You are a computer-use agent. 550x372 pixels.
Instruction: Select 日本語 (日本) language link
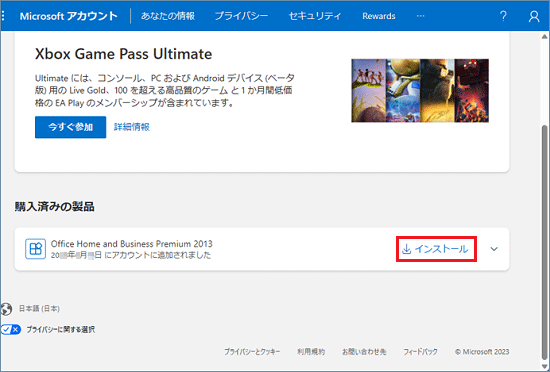tap(39, 309)
